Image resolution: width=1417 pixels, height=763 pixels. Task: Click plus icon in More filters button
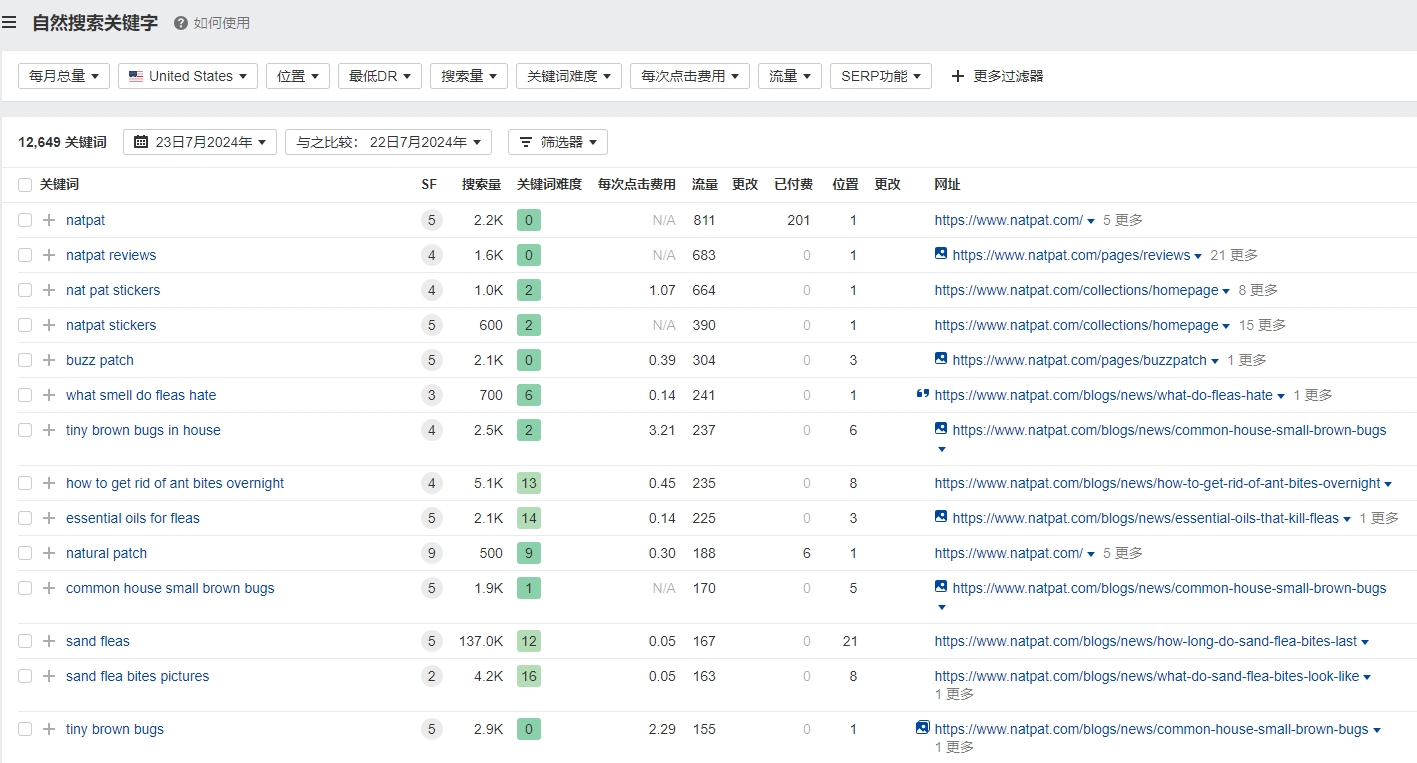958,76
